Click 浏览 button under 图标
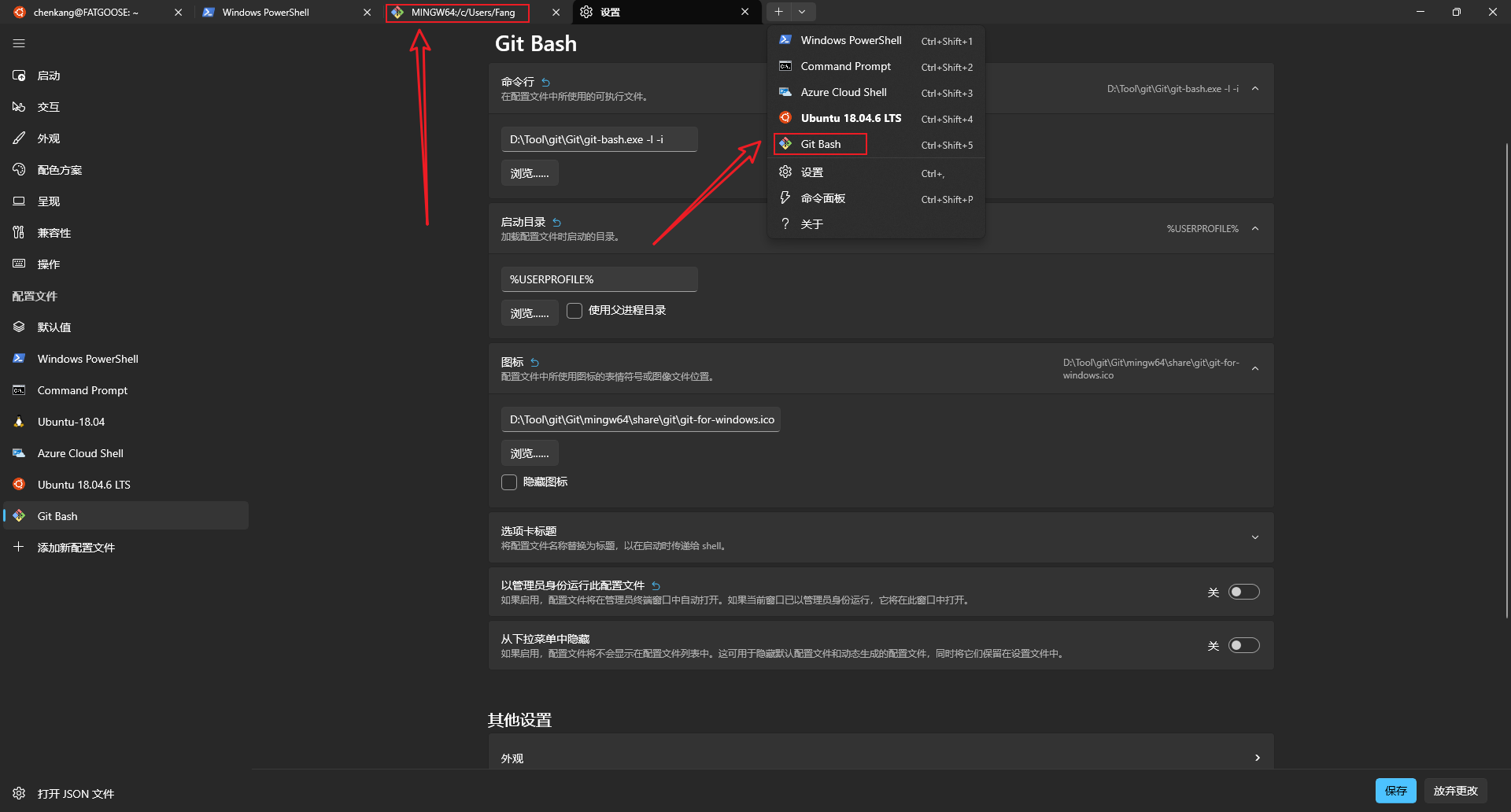Image resolution: width=1511 pixels, height=812 pixels. pos(530,453)
